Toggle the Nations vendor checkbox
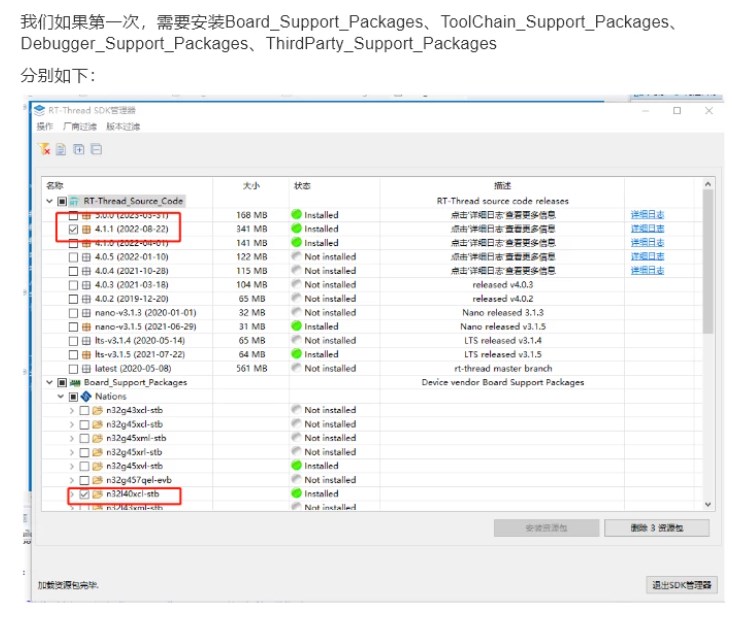 point(73,397)
